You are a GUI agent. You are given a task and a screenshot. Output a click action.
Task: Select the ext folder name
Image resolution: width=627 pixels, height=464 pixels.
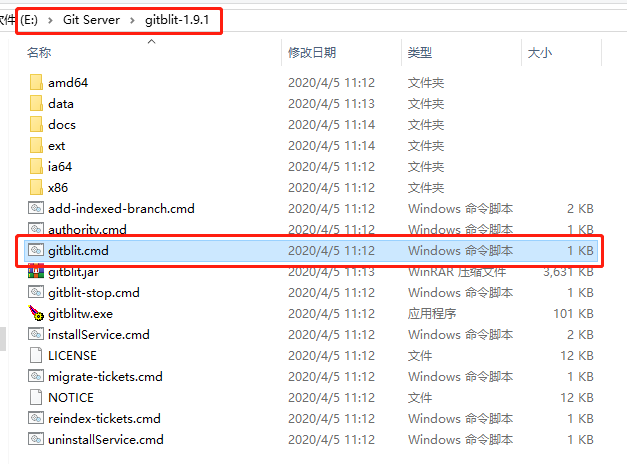tap(56, 146)
